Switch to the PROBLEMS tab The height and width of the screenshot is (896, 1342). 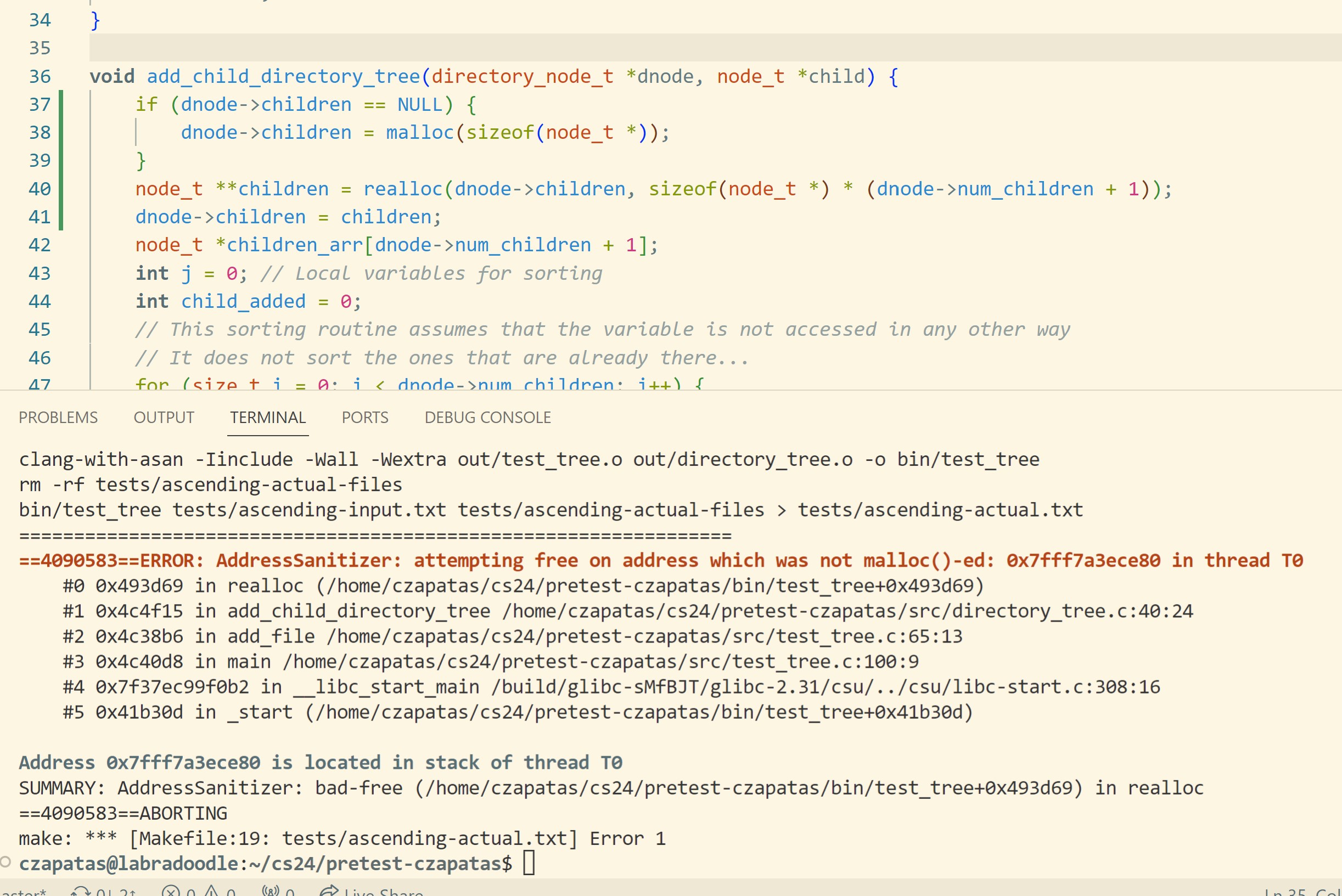tap(58, 418)
